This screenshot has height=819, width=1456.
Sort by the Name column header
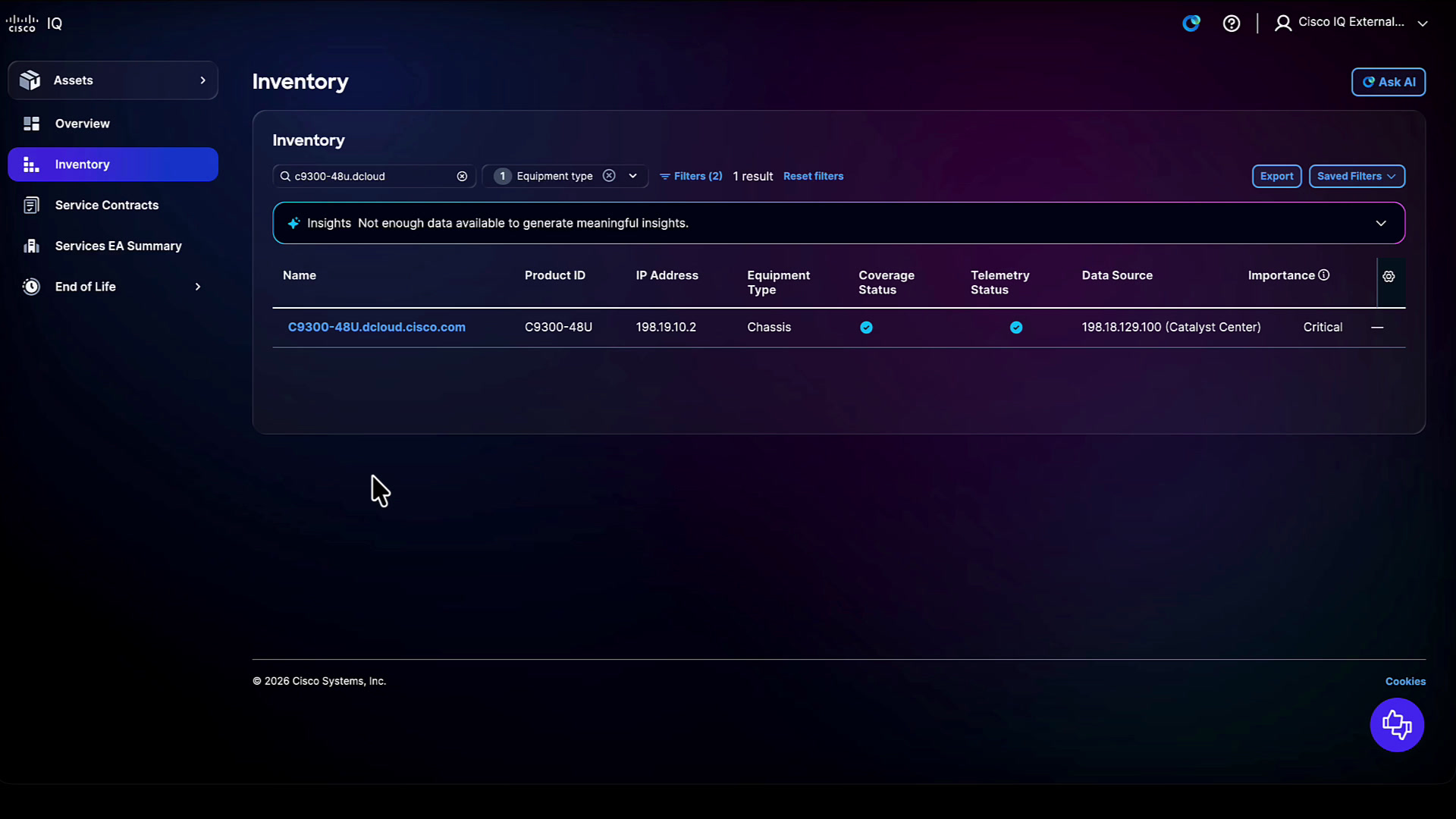[300, 275]
